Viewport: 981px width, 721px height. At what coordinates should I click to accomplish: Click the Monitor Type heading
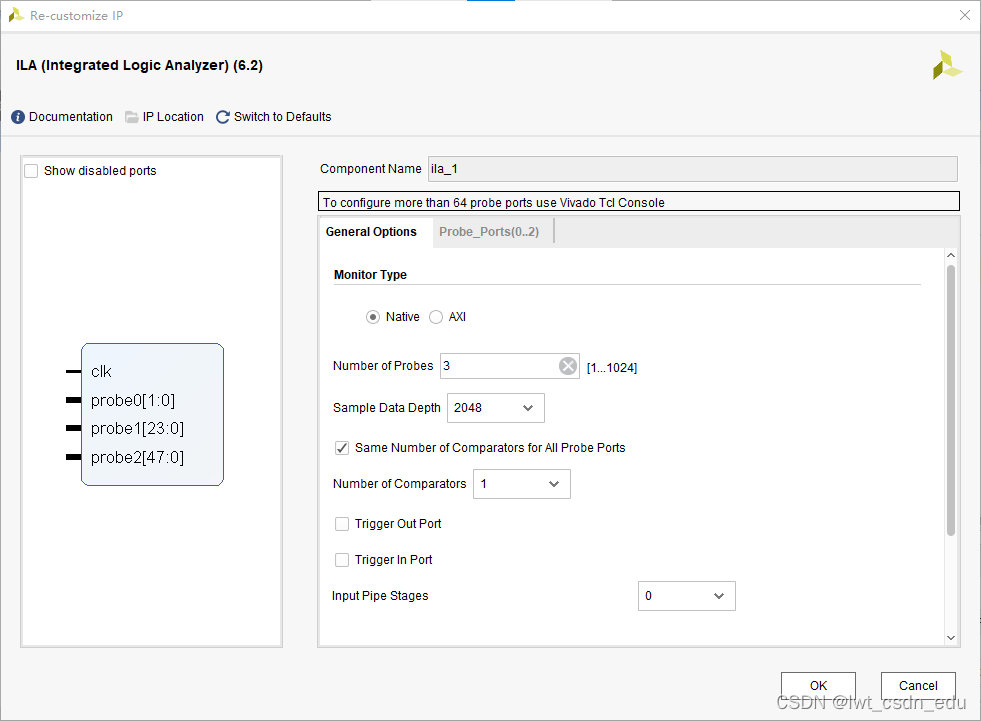[x=370, y=275]
